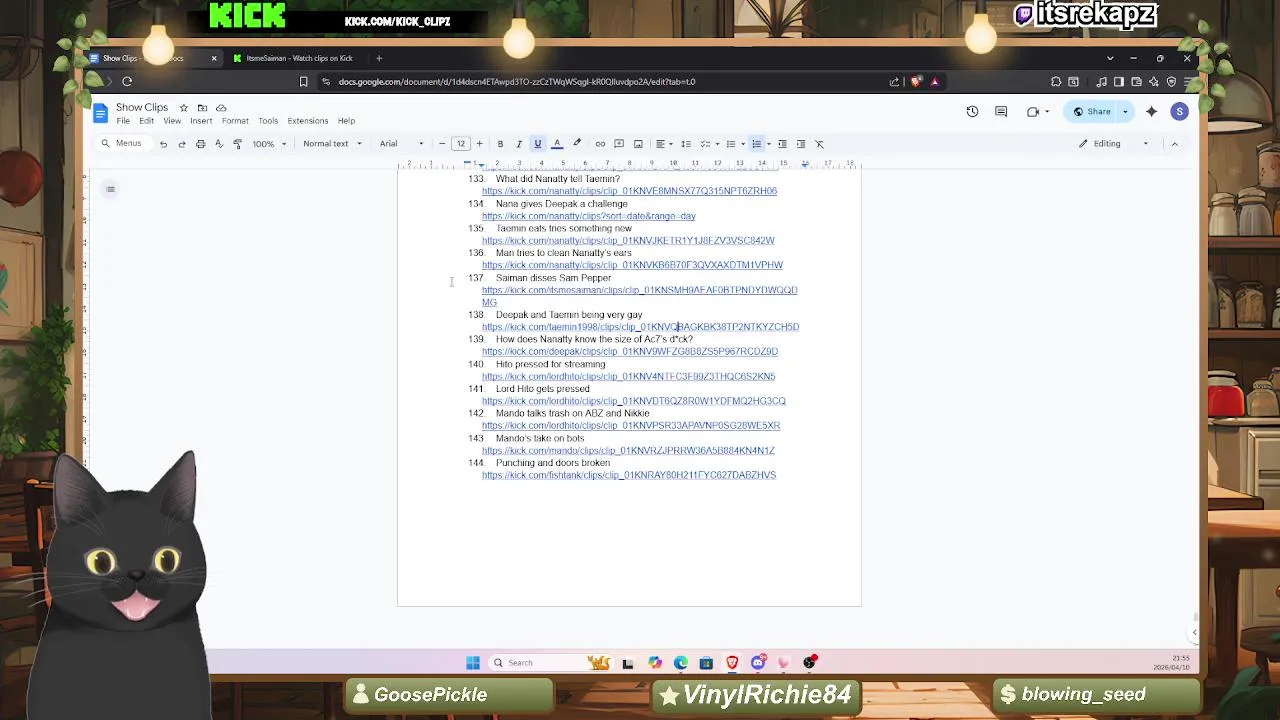1280x720 pixels.
Task: Click the Increase indent icon
Action: point(801,144)
